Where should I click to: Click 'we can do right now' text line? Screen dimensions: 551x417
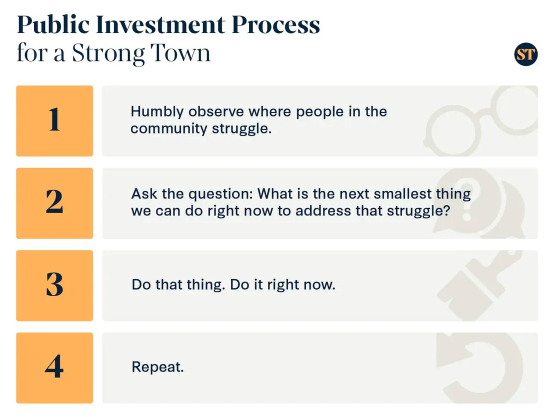290,211
